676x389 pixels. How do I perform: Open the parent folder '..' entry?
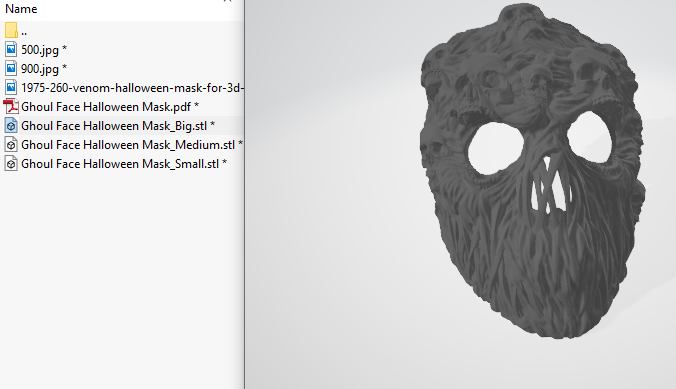pyautogui.click(x=24, y=31)
